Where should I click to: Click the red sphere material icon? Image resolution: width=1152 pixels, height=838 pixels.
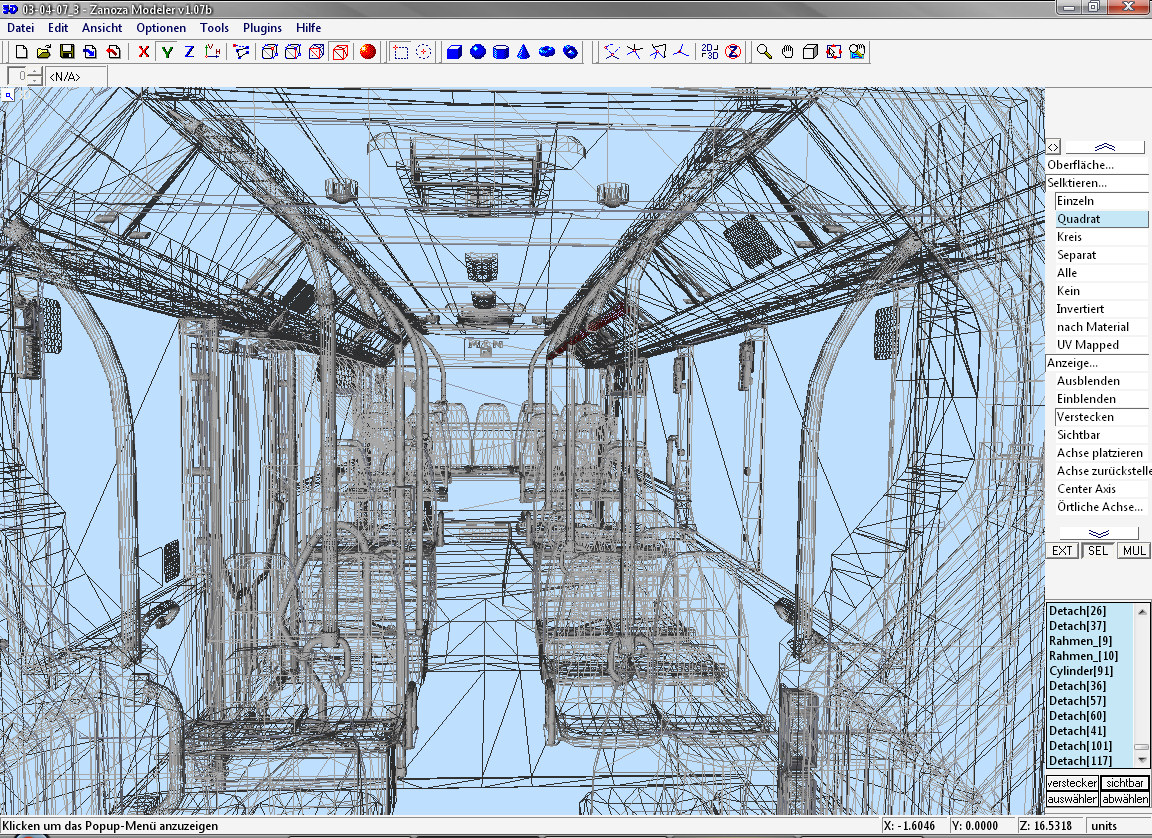[367, 51]
